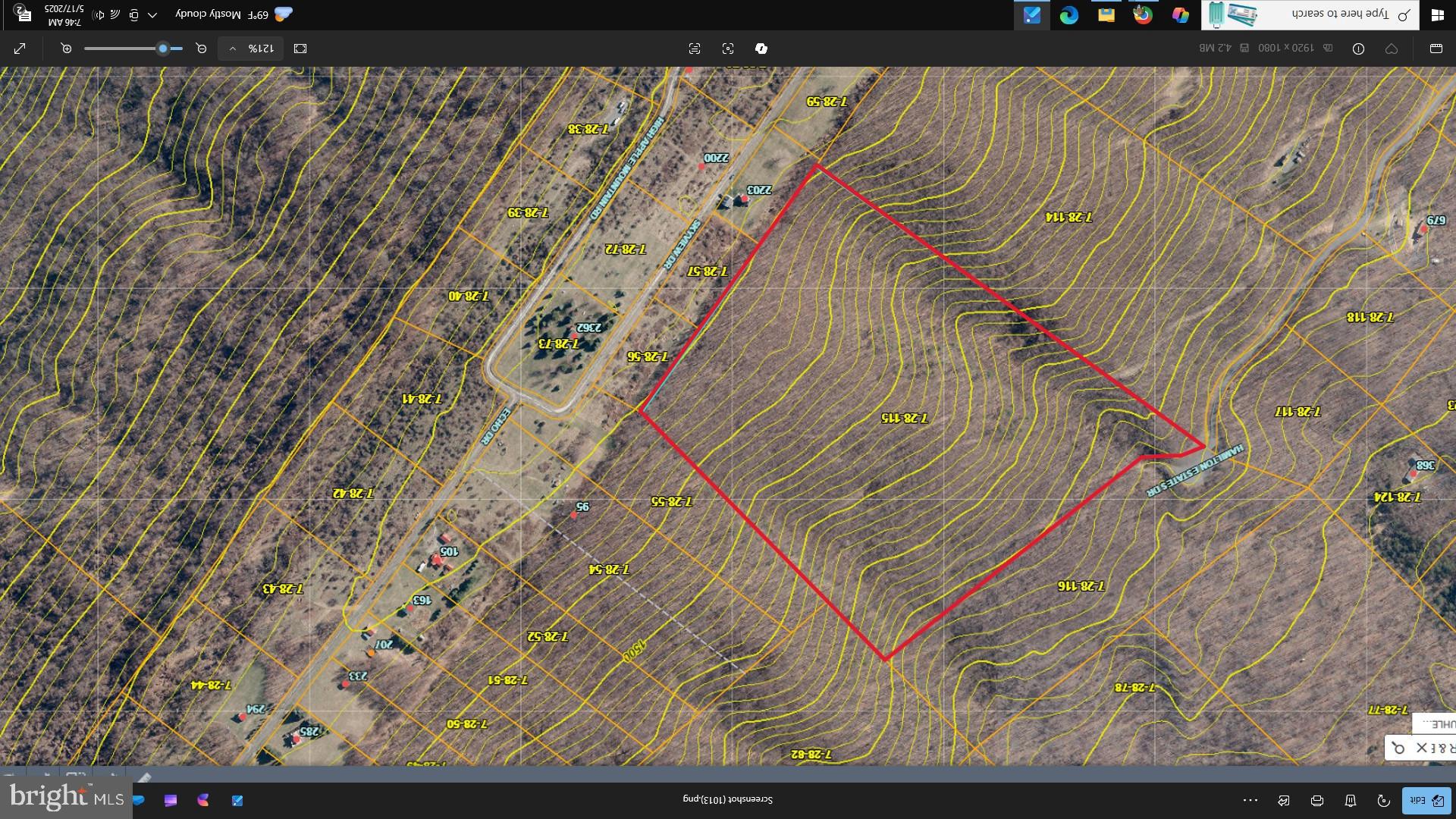
Task: Click the Edit image button
Action: (x=1425, y=800)
